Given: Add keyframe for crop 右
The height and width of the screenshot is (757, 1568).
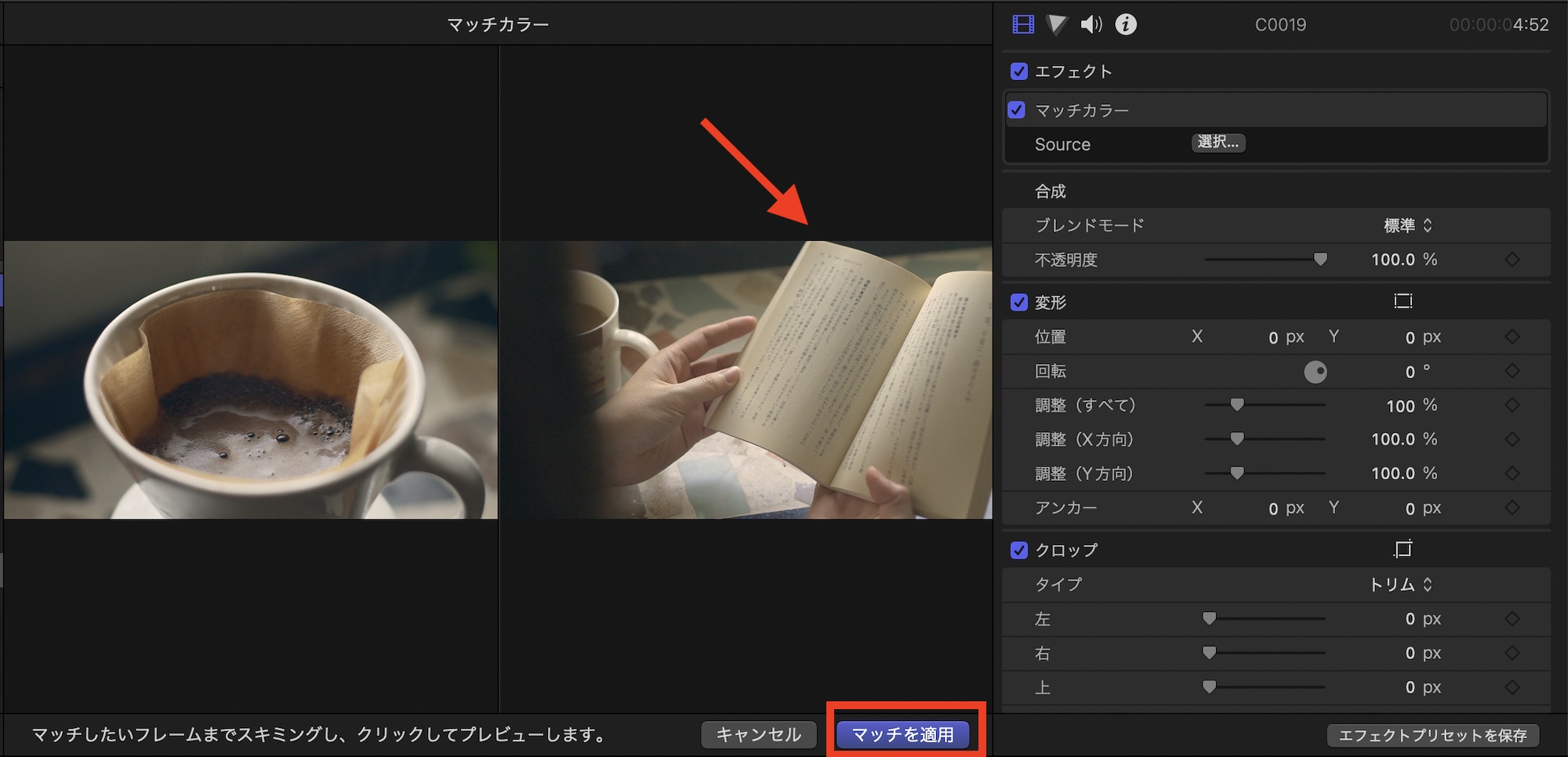Looking at the screenshot, I should [x=1512, y=653].
